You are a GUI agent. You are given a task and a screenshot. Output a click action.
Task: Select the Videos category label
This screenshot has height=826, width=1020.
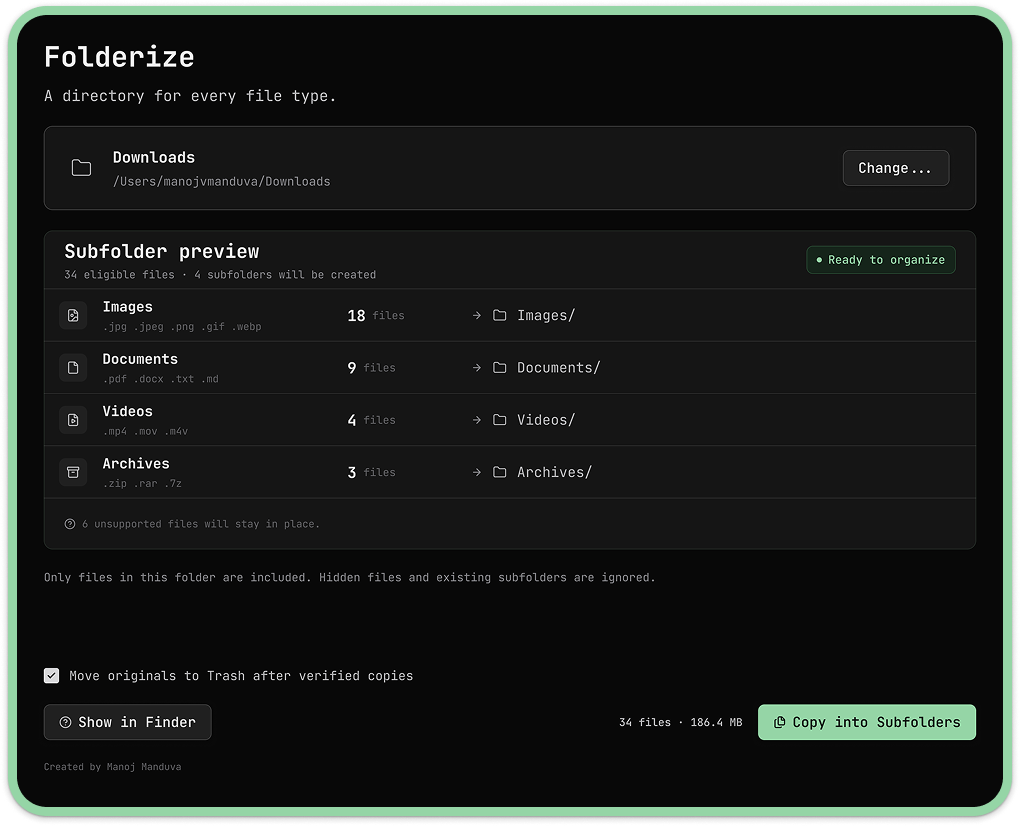point(128,411)
